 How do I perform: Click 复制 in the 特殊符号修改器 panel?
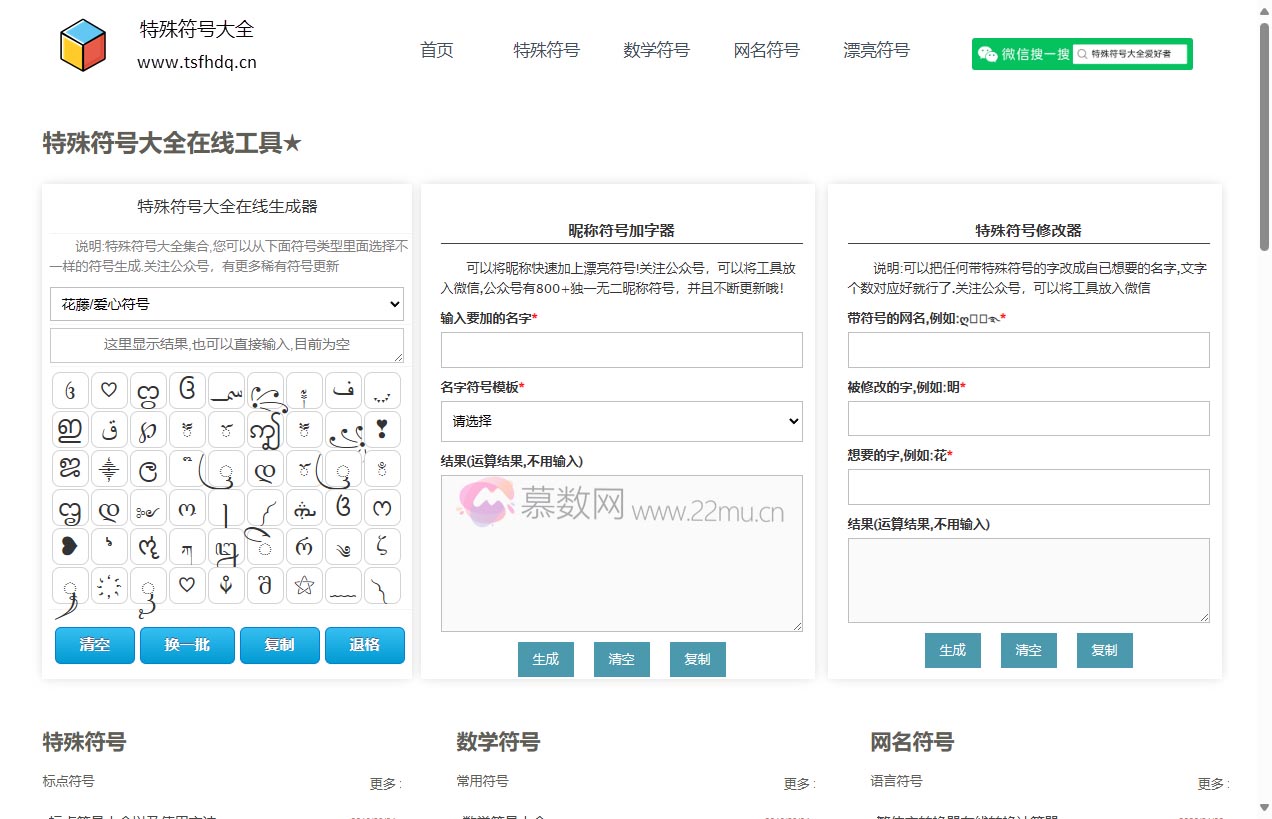(1104, 650)
